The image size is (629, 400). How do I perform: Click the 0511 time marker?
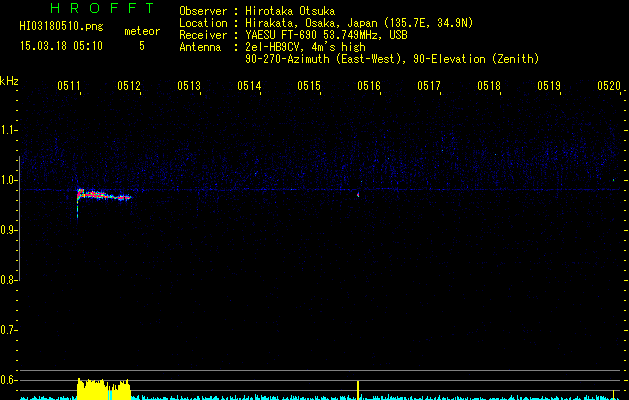coord(69,86)
